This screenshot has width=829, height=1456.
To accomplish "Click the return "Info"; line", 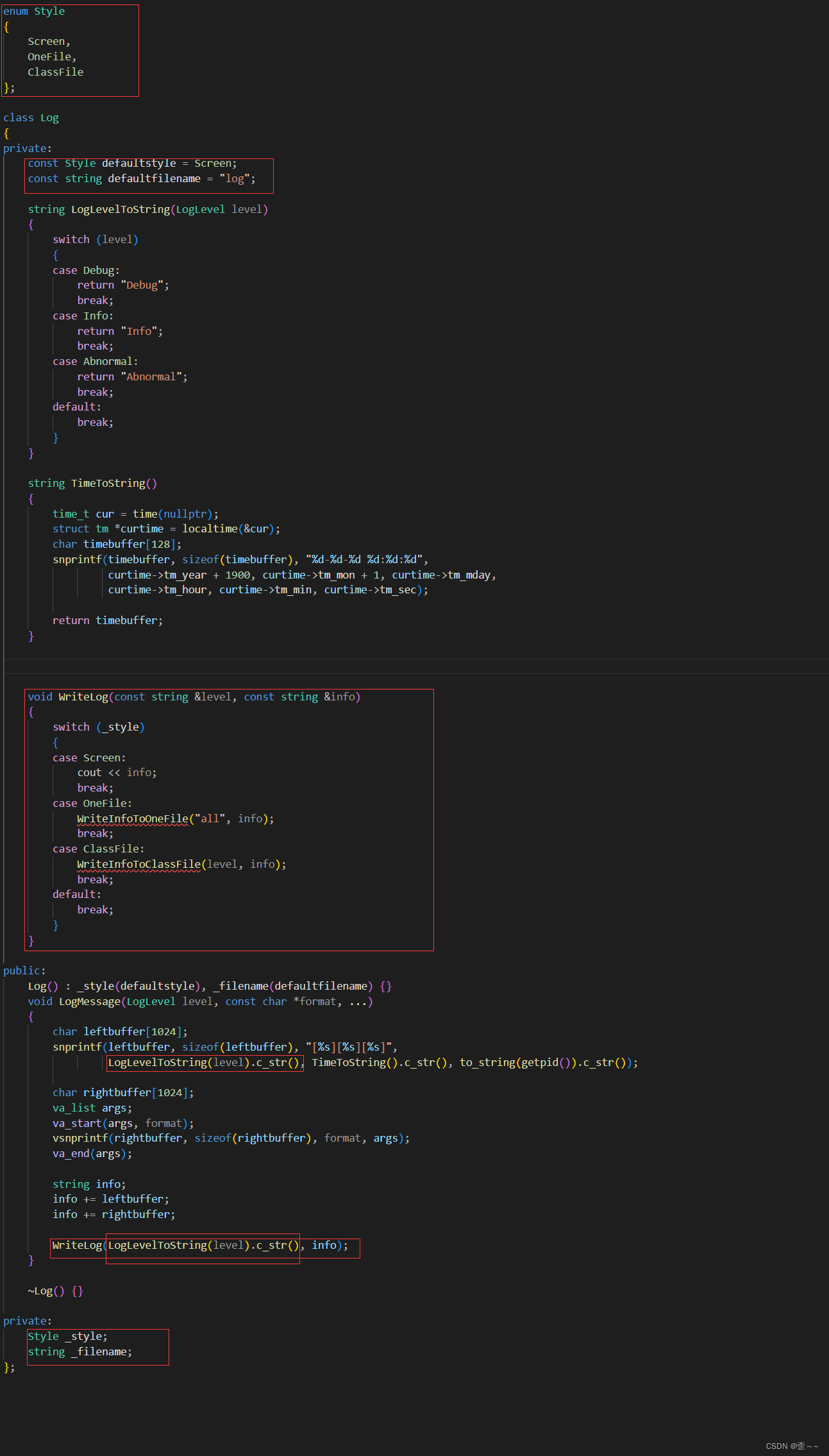I will pyautogui.click(x=120, y=332).
